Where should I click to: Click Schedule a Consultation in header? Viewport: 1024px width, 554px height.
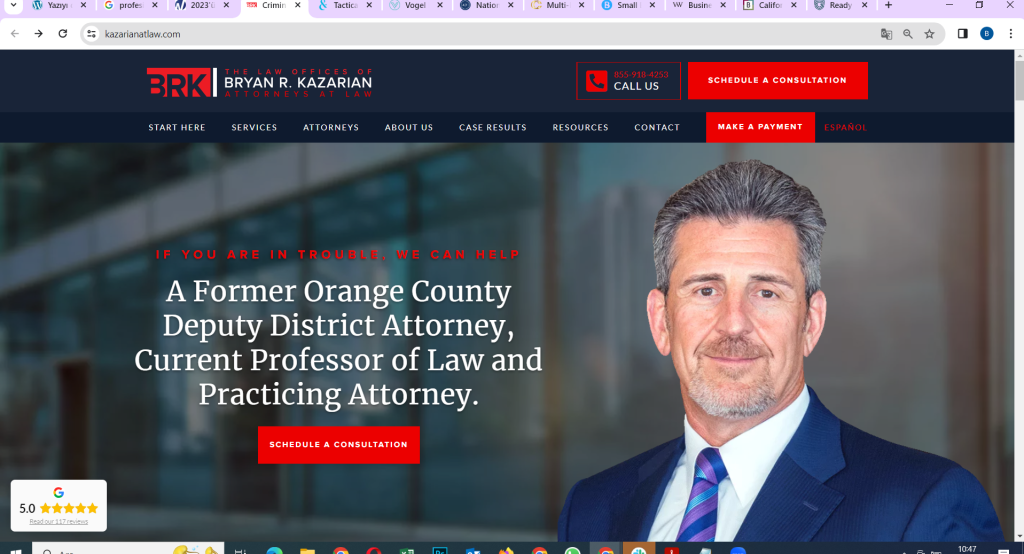pyautogui.click(x=778, y=80)
